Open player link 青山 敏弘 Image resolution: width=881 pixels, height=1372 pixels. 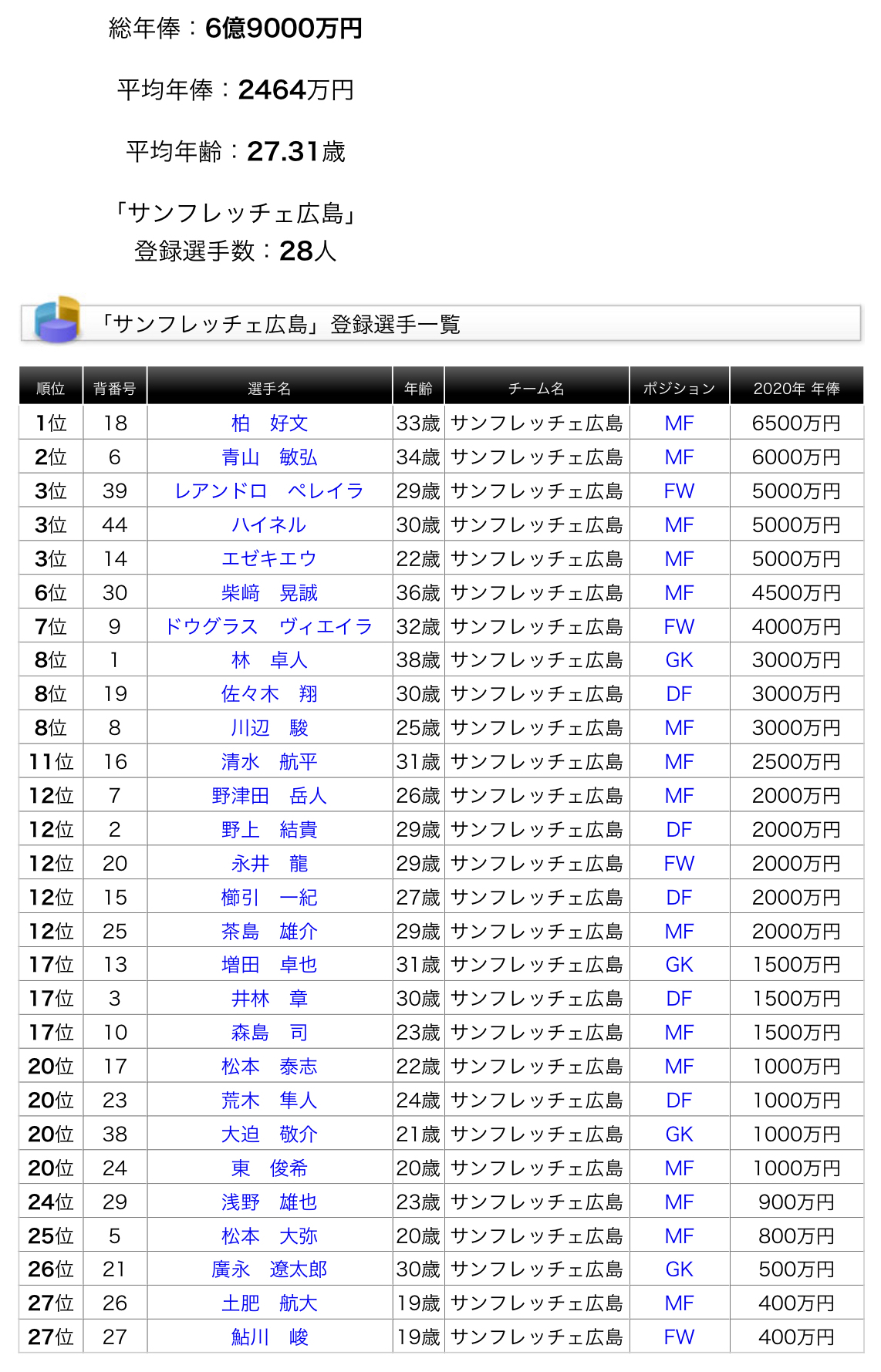pyautogui.click(x=269, y=457)
